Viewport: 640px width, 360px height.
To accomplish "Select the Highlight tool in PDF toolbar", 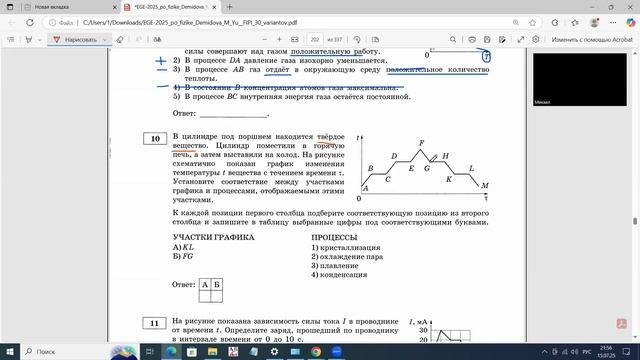I will point(29,40).
